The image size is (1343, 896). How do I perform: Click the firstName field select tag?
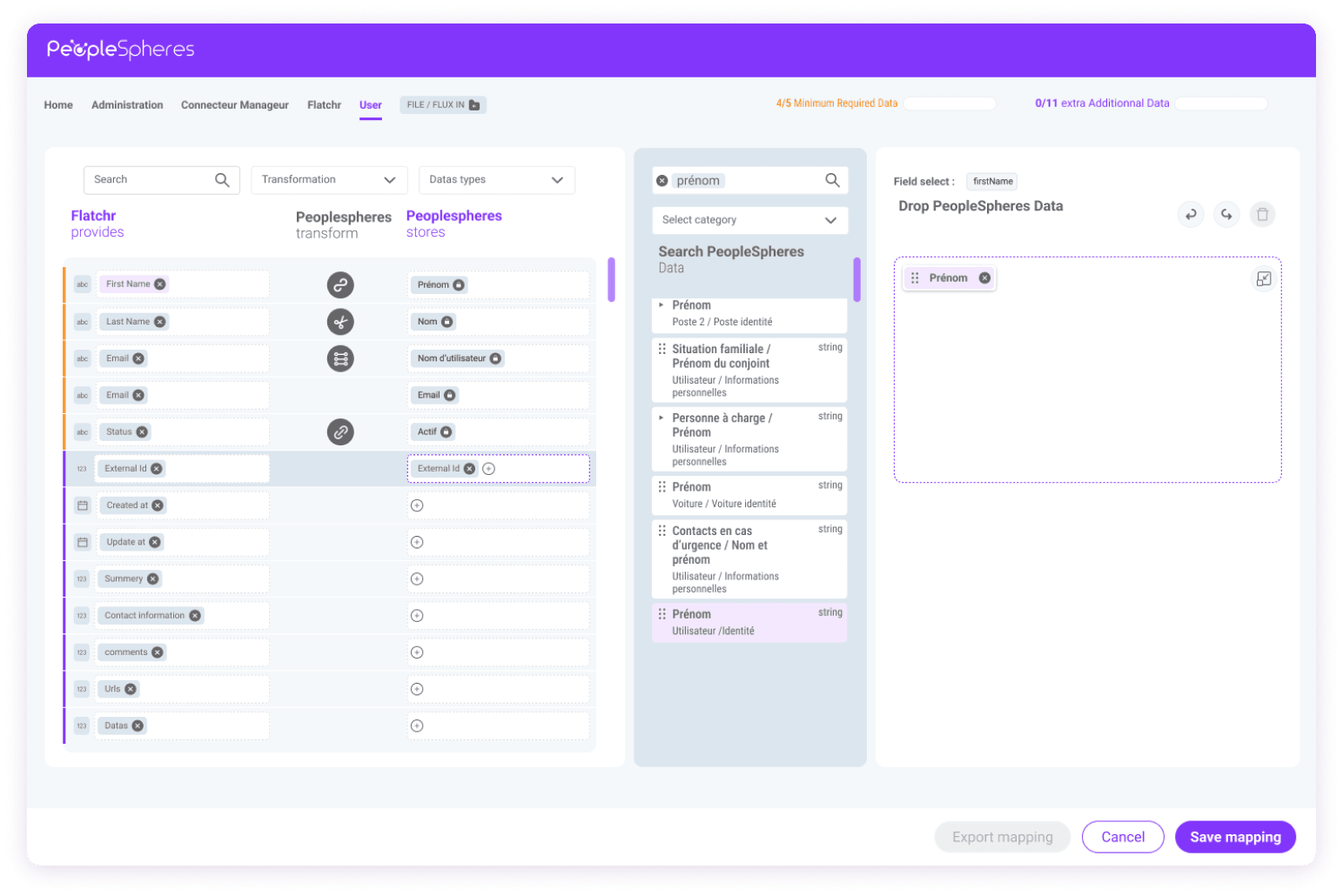tap(992, 182)
